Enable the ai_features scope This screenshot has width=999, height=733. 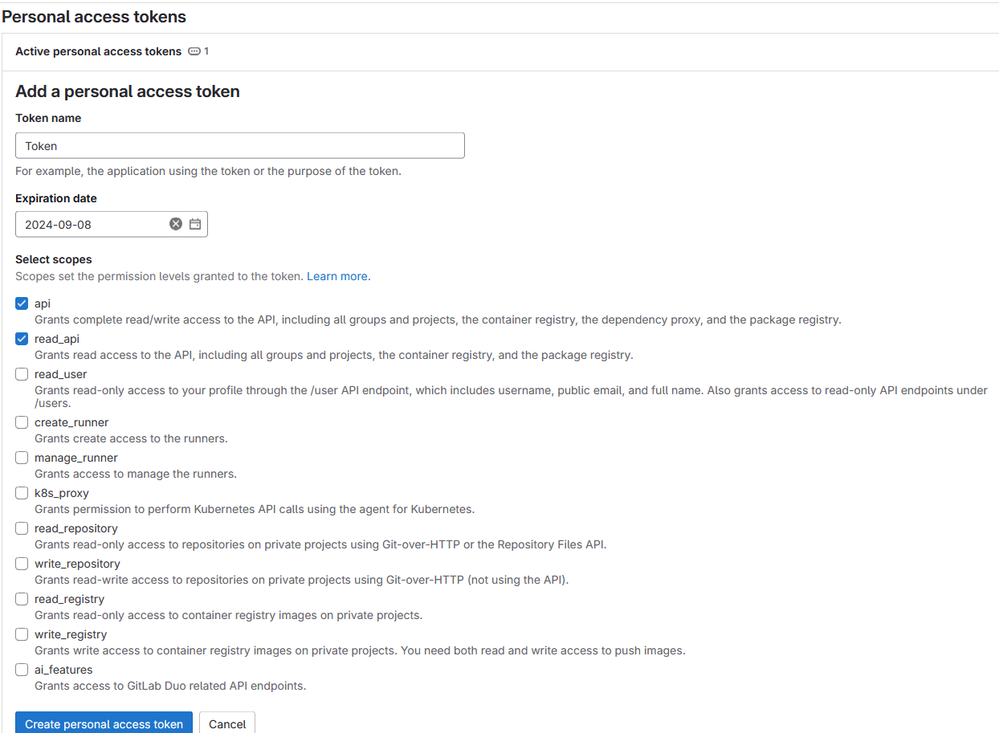(x=22, y=670)
